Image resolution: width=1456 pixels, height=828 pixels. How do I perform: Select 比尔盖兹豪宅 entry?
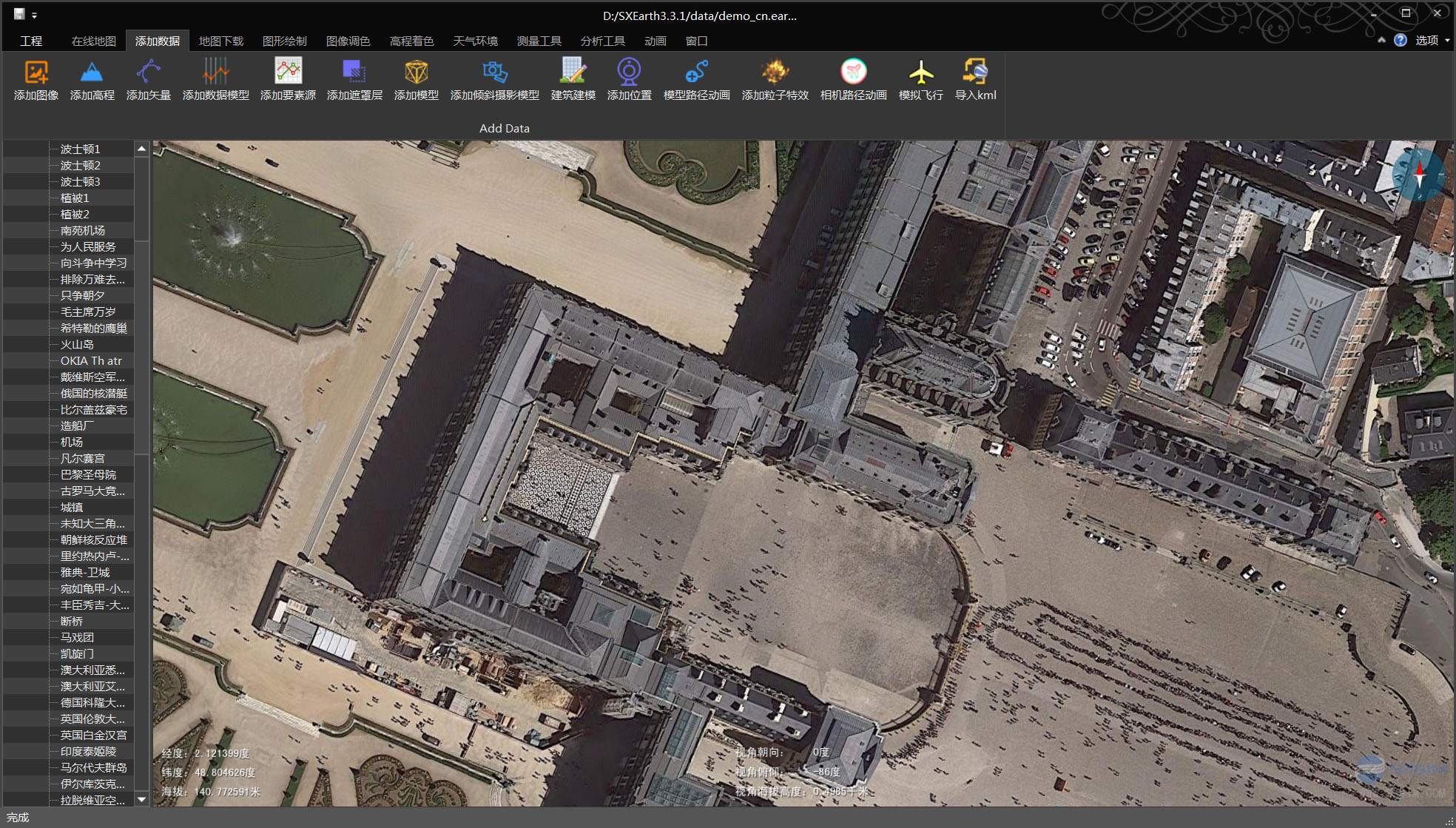(x=94, y=409)
